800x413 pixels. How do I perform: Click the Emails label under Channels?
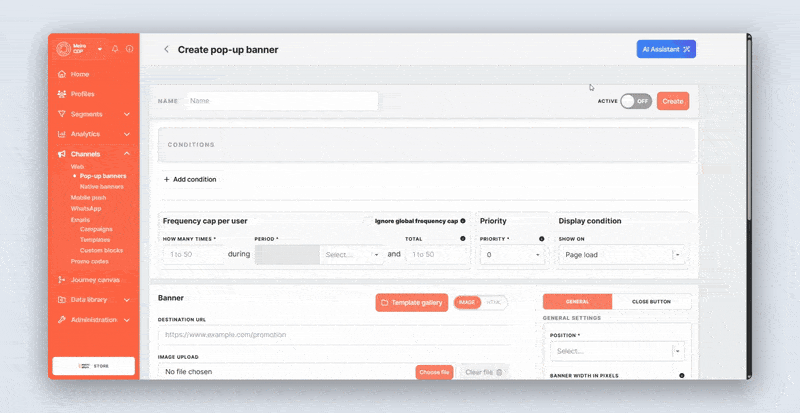(80, 220)
